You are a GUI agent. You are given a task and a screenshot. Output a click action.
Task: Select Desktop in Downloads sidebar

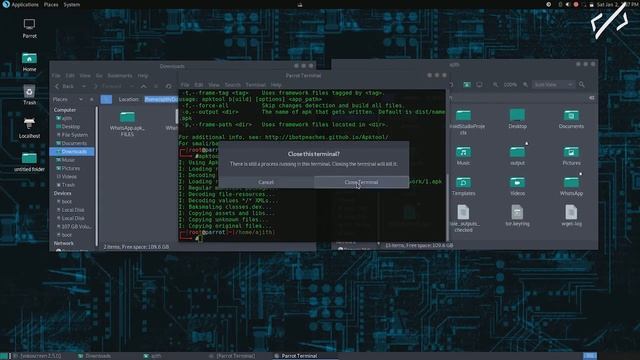(71, 127)
